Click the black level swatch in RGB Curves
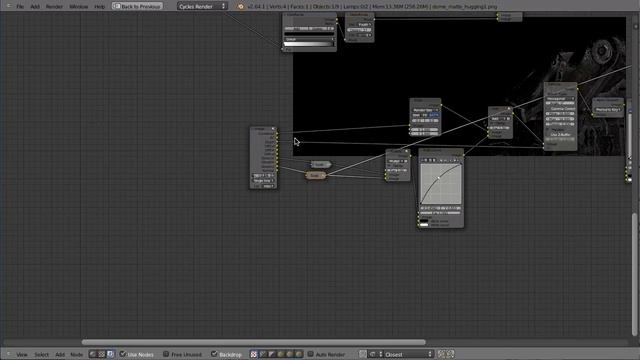This screenshot has width=640, height=360. (x=424, y=221)
